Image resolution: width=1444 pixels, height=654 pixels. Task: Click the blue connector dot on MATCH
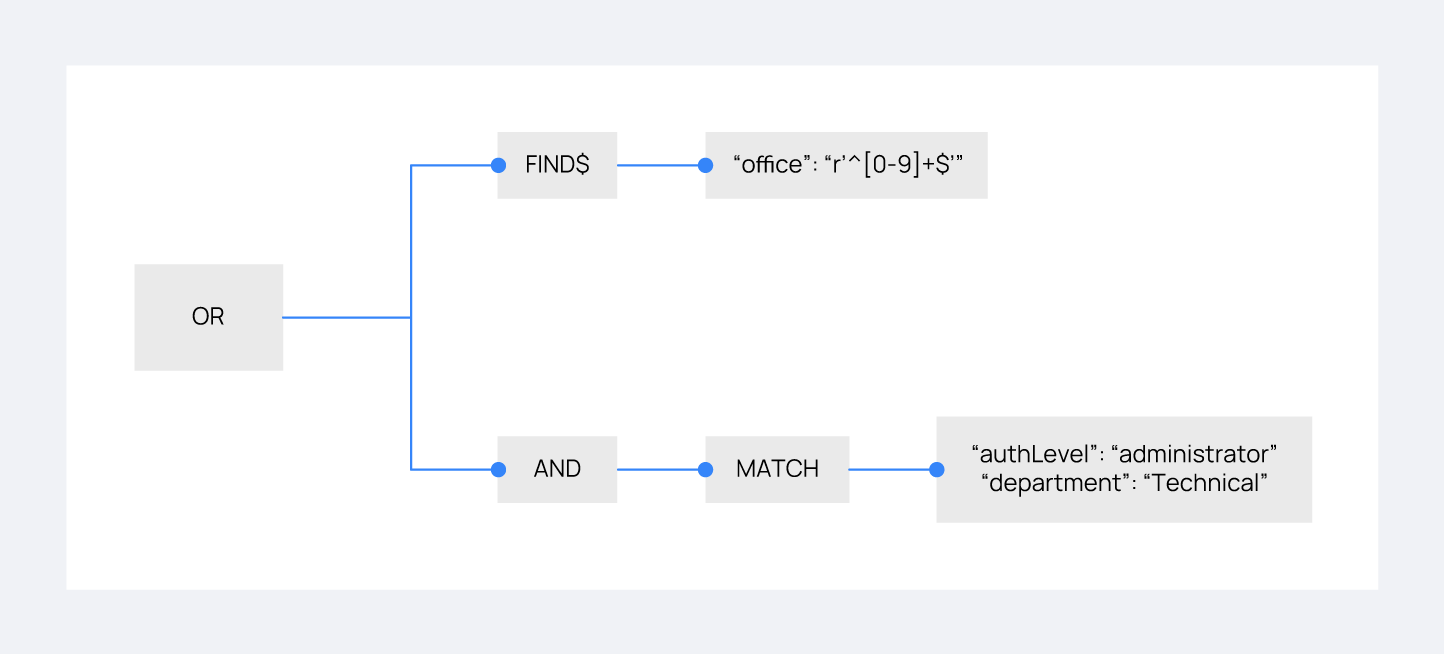click(x=706, y=469)
